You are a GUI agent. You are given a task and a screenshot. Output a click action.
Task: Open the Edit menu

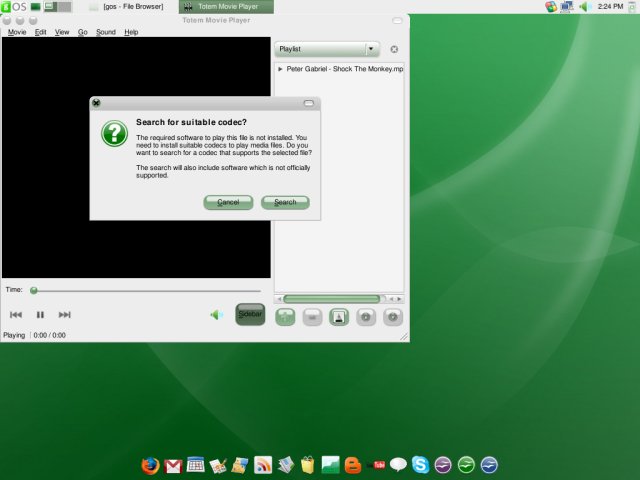(x=40, y=32)
